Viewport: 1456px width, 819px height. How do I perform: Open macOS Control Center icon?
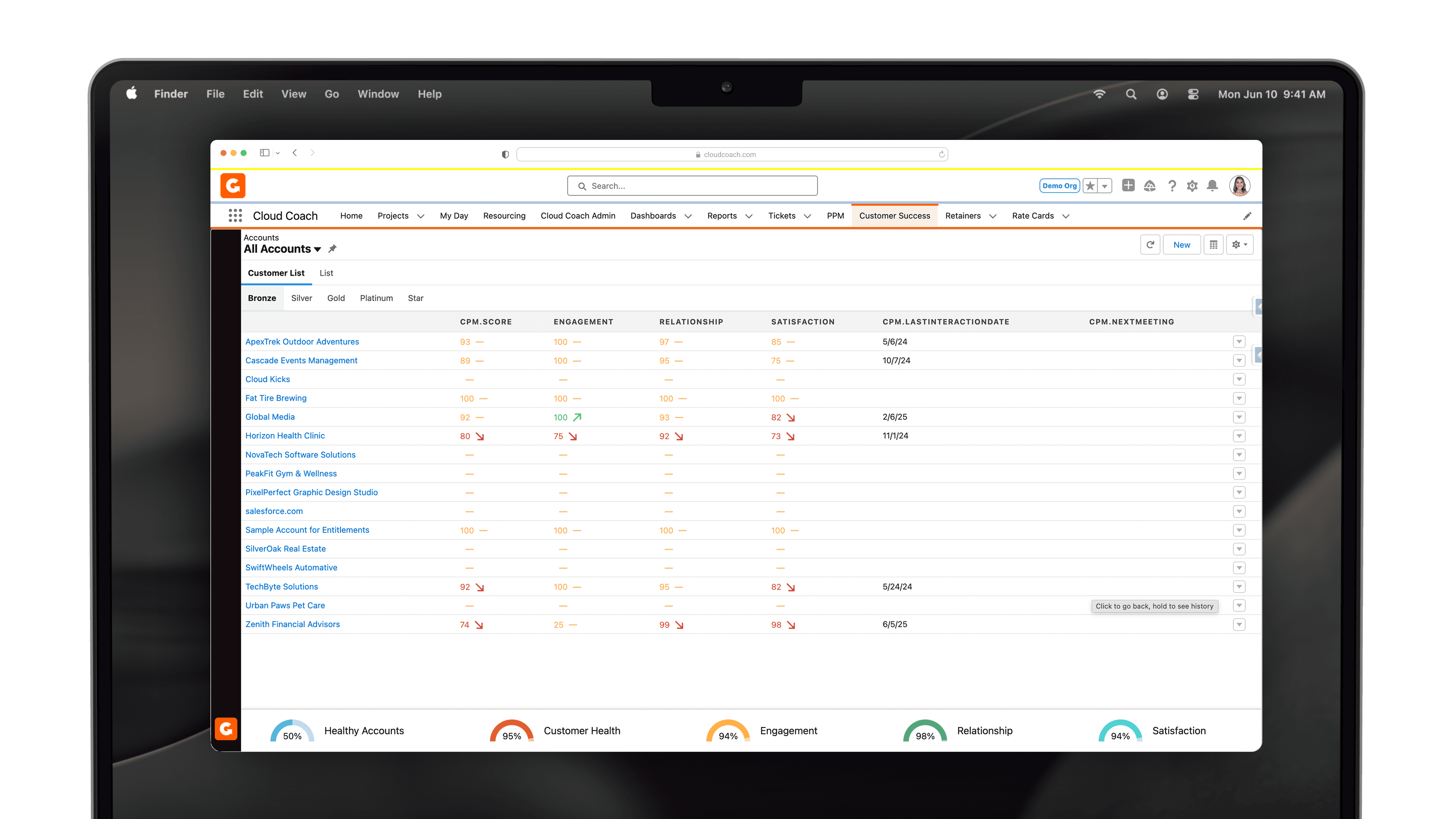pyautogui.click(x=1193, y=94)
